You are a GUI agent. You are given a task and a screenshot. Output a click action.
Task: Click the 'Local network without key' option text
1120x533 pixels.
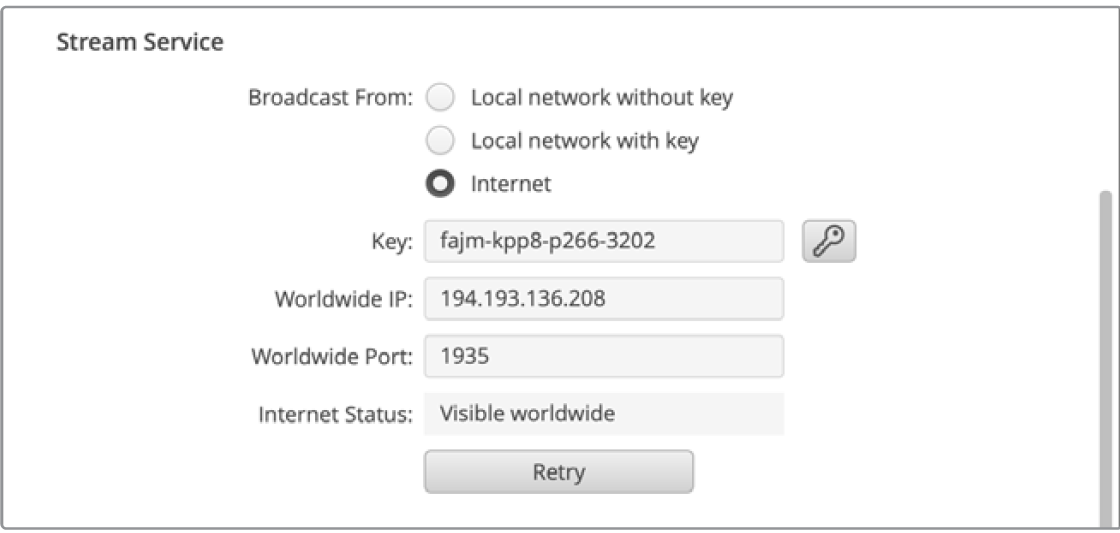[x=601, y=98]
